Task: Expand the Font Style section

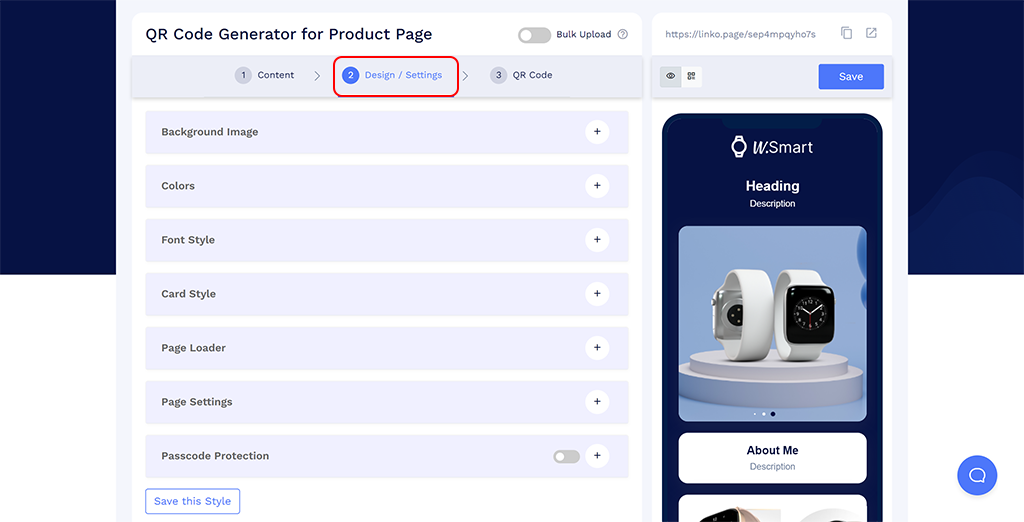Action: point(597,239)
